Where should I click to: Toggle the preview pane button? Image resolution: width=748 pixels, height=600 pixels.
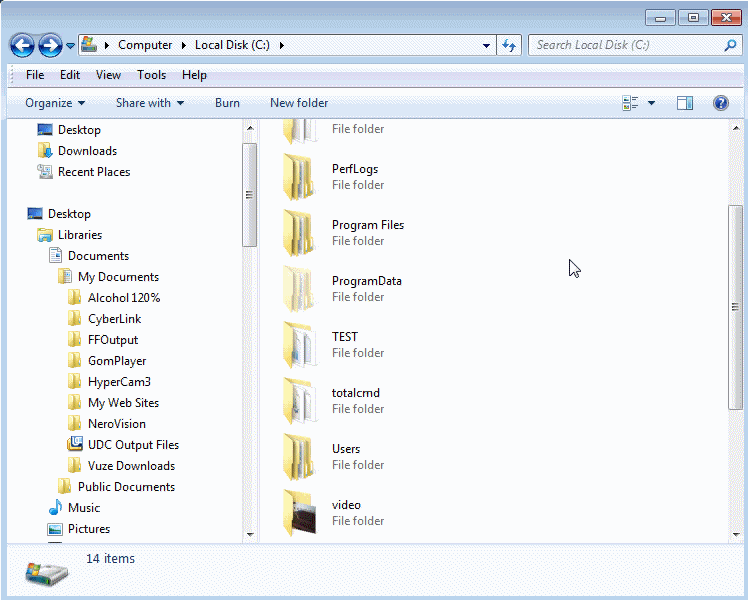[x=685, y=103]
